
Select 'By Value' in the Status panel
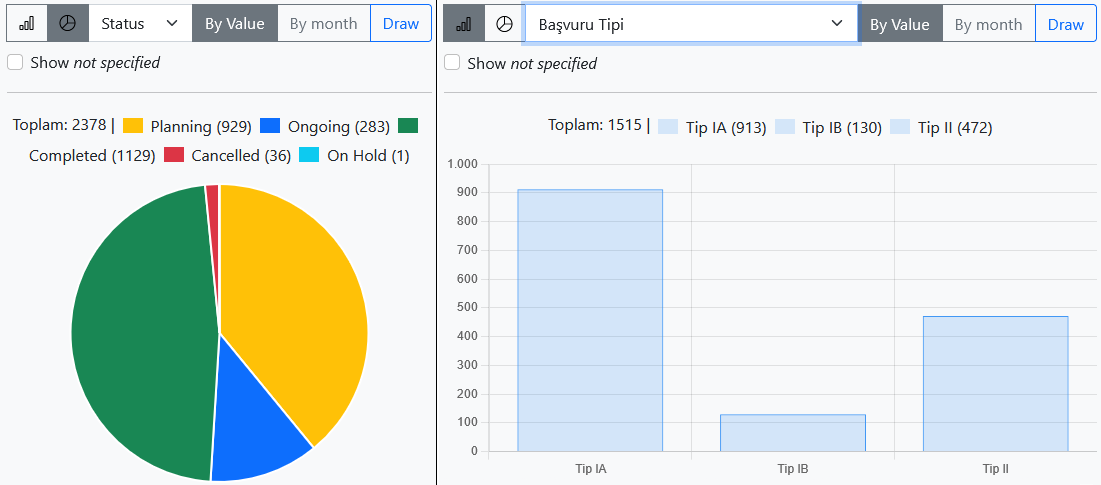point(234,23)
